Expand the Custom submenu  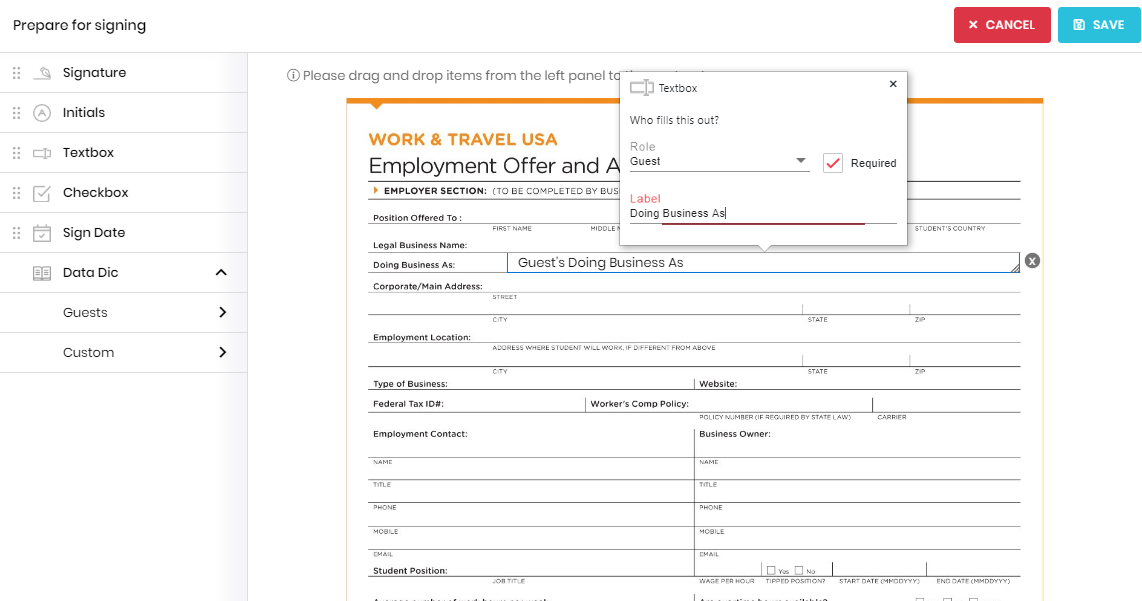pyautogui.click(x=223, y=353)
